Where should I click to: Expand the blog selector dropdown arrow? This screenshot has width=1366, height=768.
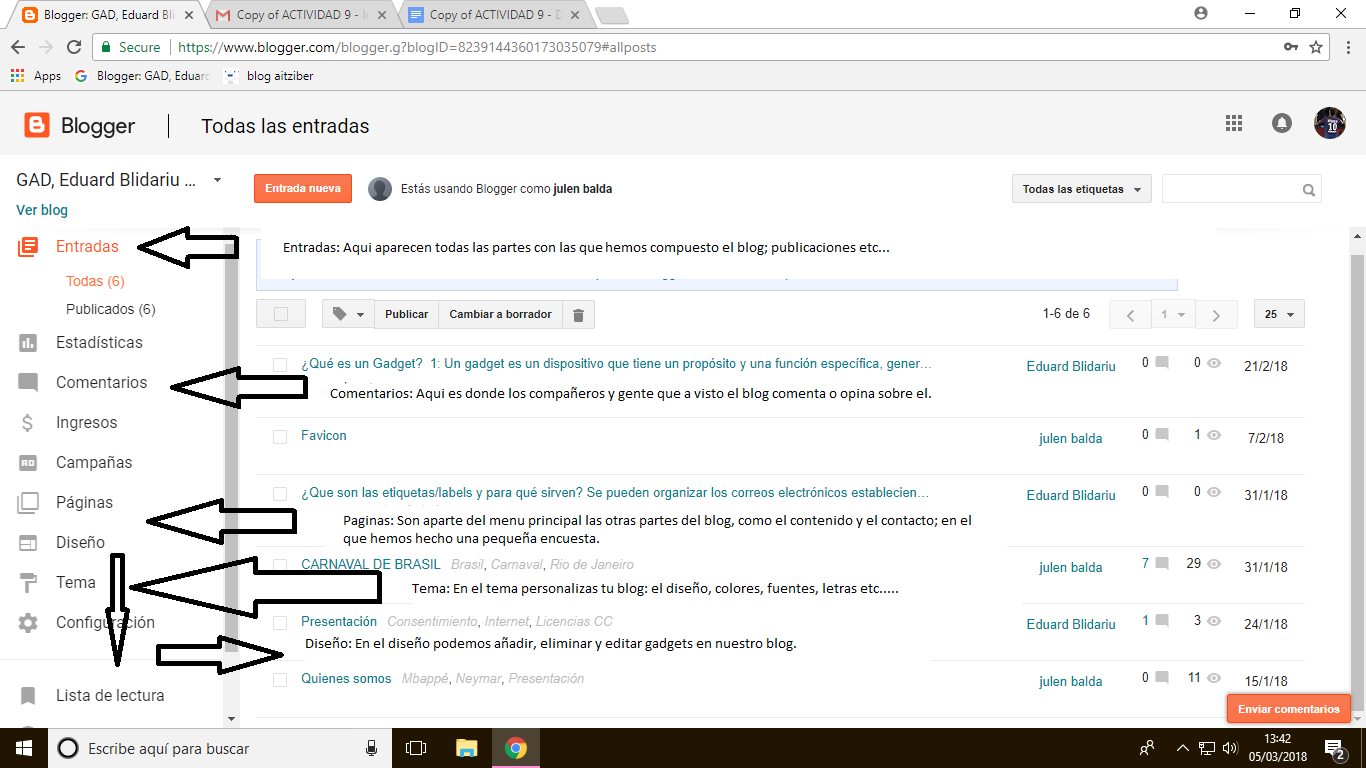click(x=218, y=181)
